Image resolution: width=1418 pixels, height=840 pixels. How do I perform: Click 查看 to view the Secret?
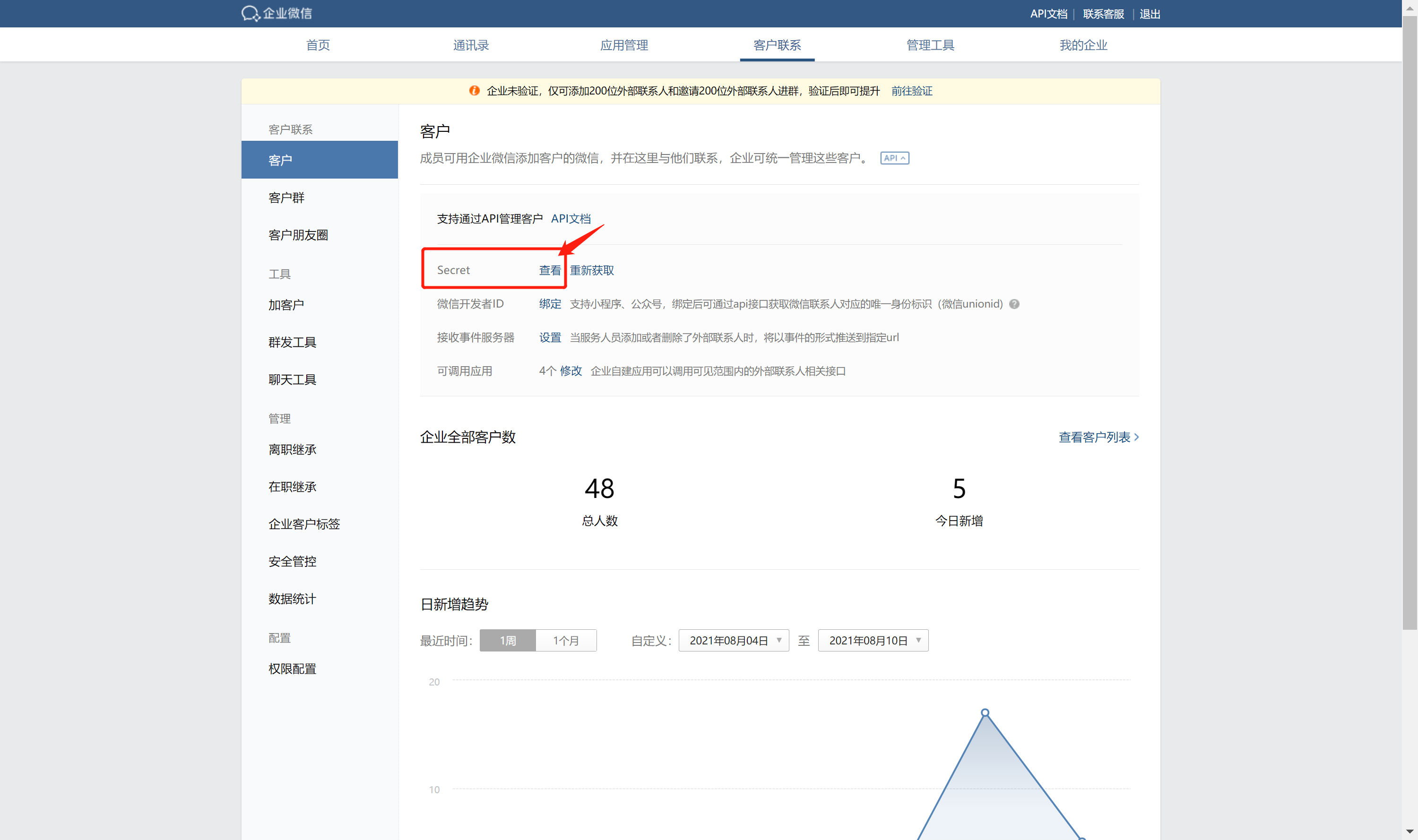(550, 270)
